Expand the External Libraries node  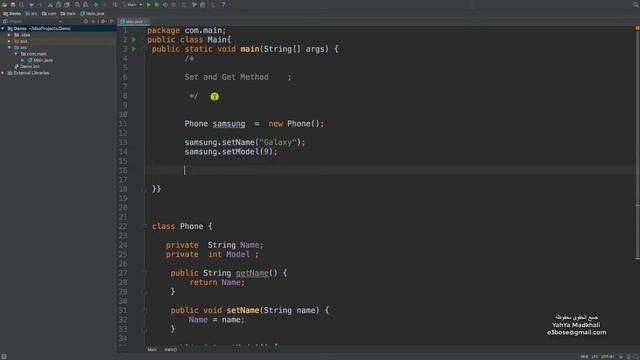tap(3, 73)
